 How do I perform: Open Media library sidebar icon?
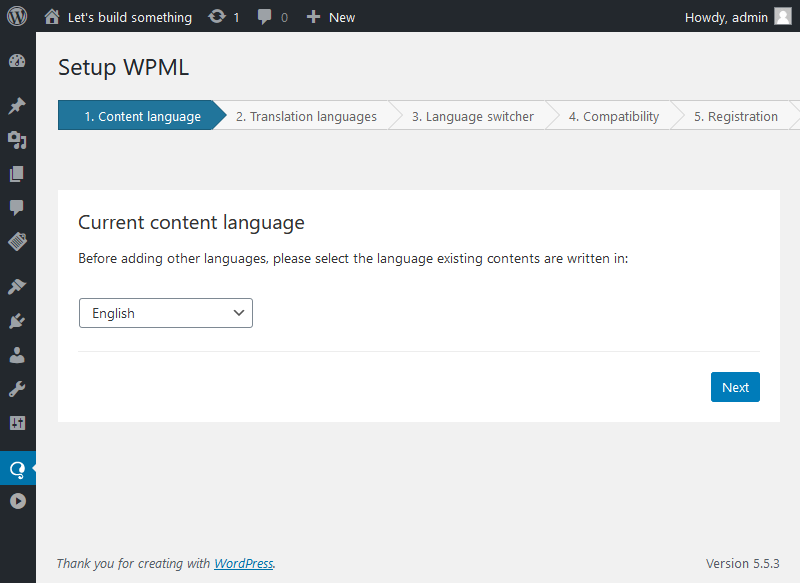(x=17, y=140)
